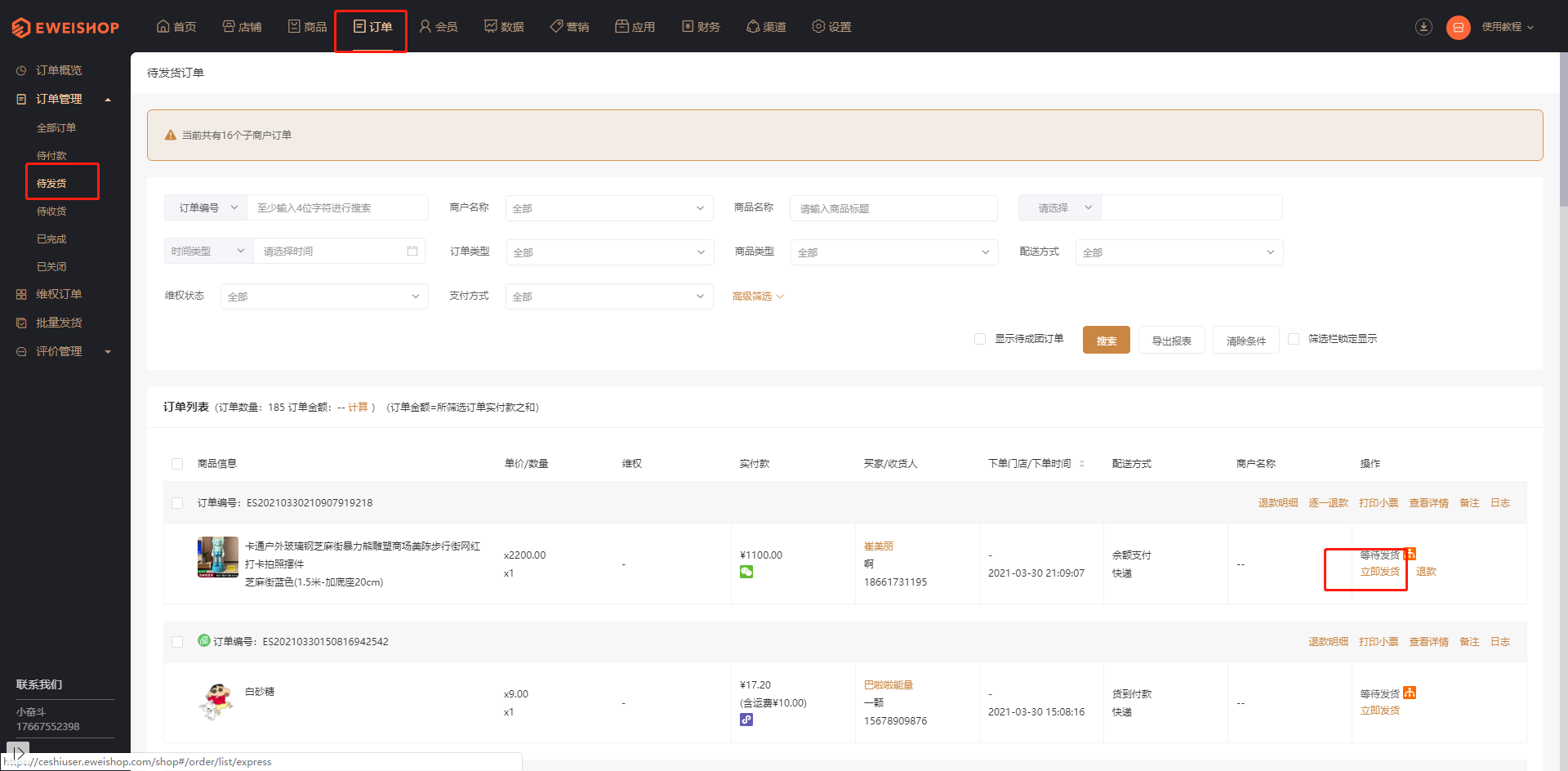Open the 会员 members nav item
This screenshot has width=1568, height=771.
click(x=438, y=27)
